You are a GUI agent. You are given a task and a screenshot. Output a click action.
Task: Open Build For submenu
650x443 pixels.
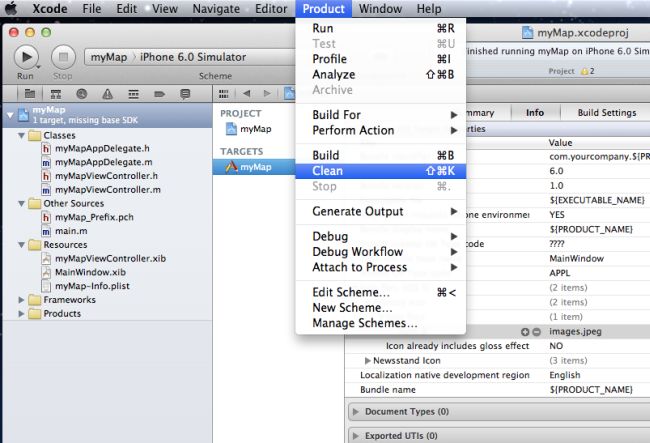pyautogui.click(x=381, y=115)
